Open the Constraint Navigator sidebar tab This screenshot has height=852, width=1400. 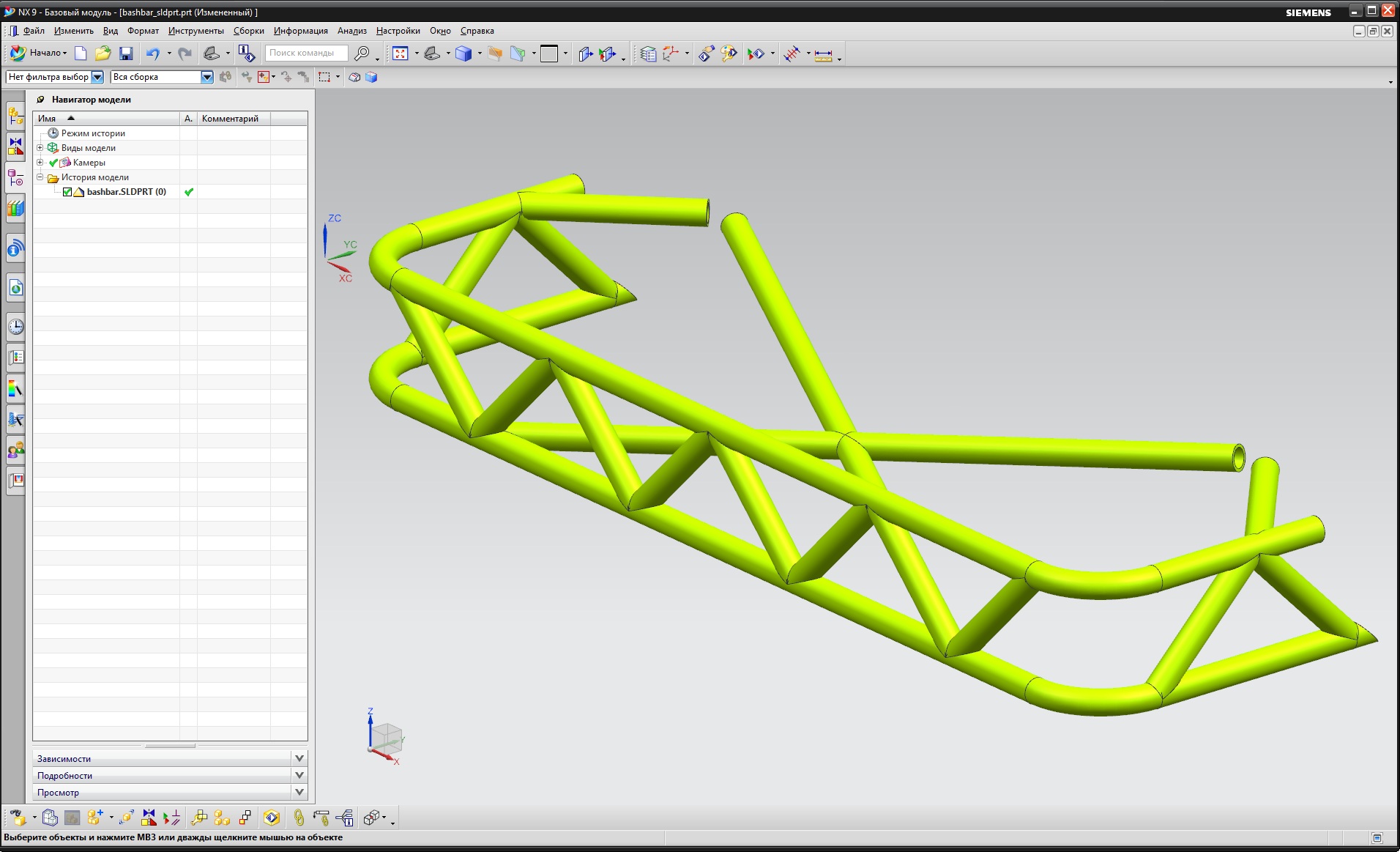pos(15,147)
